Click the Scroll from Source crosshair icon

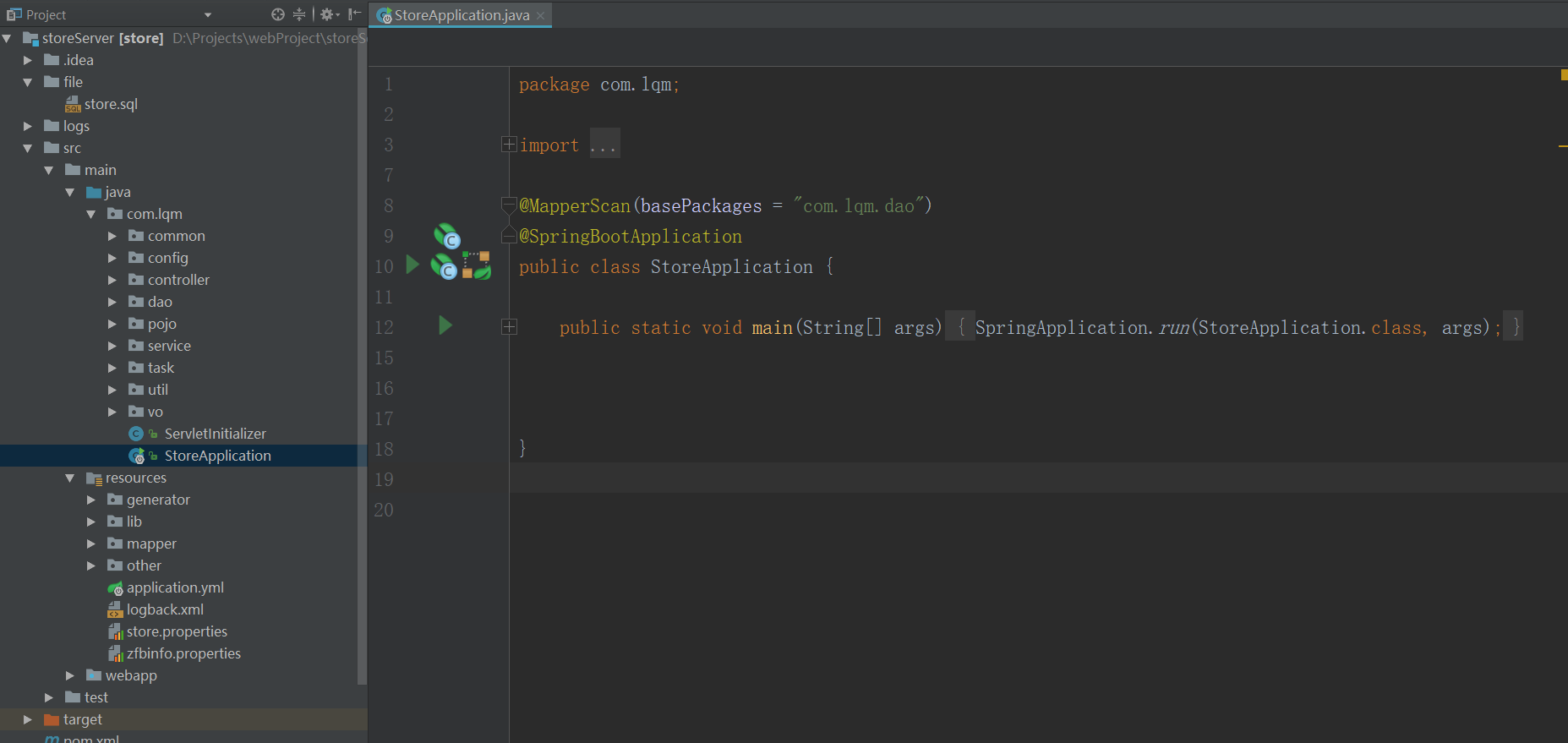pyautogui.click(x=277, y=14)
